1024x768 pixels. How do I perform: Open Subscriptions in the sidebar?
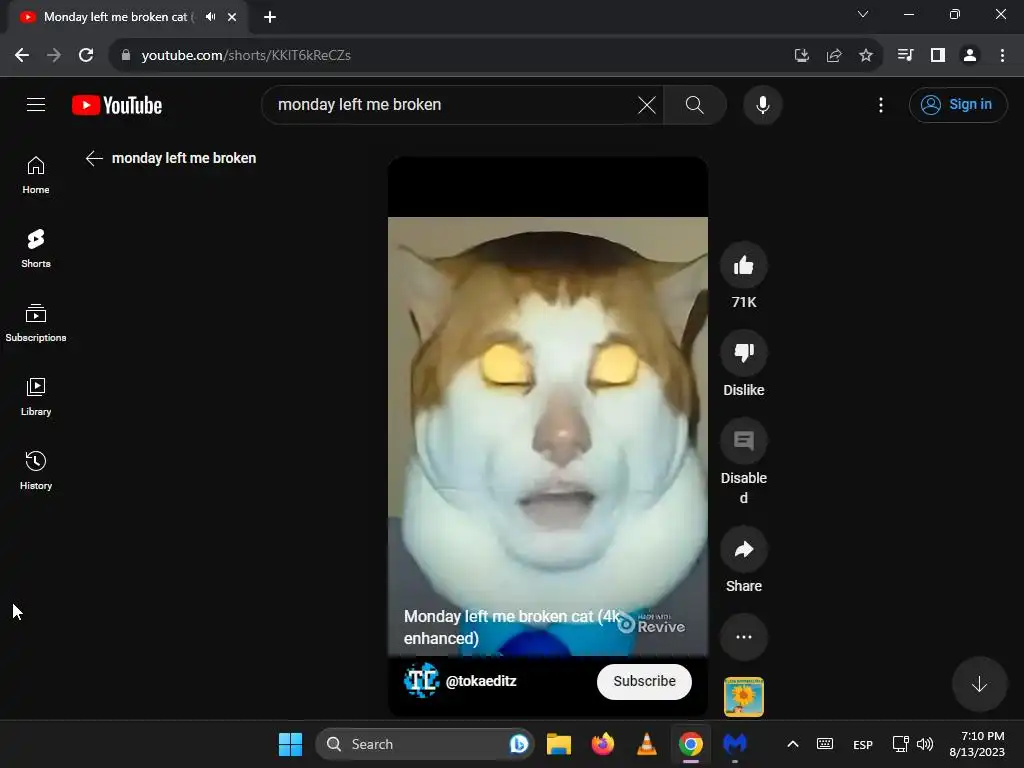(36, 323)
